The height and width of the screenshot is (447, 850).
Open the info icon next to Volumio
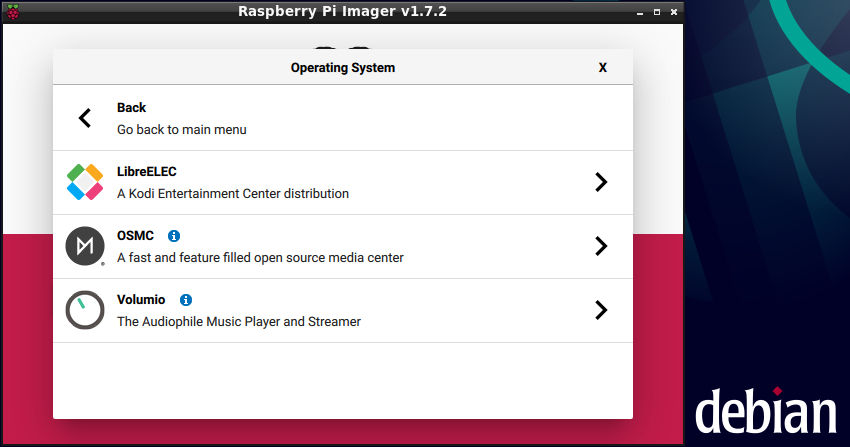click(186, 300)
